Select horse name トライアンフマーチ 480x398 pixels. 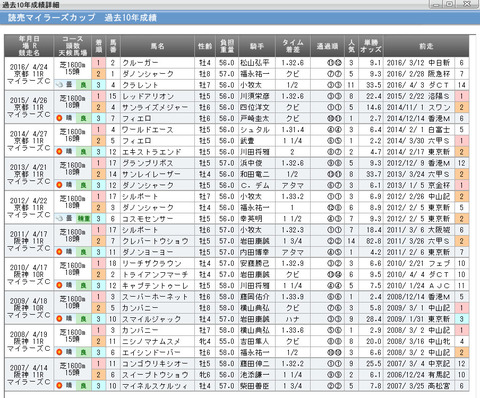155,275
